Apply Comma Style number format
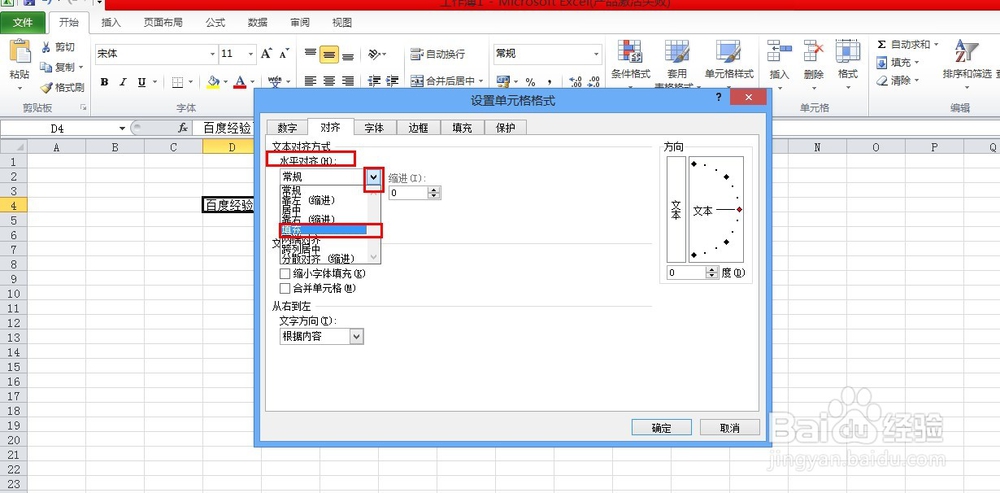1000x493 pixels. tap(548, 82)
